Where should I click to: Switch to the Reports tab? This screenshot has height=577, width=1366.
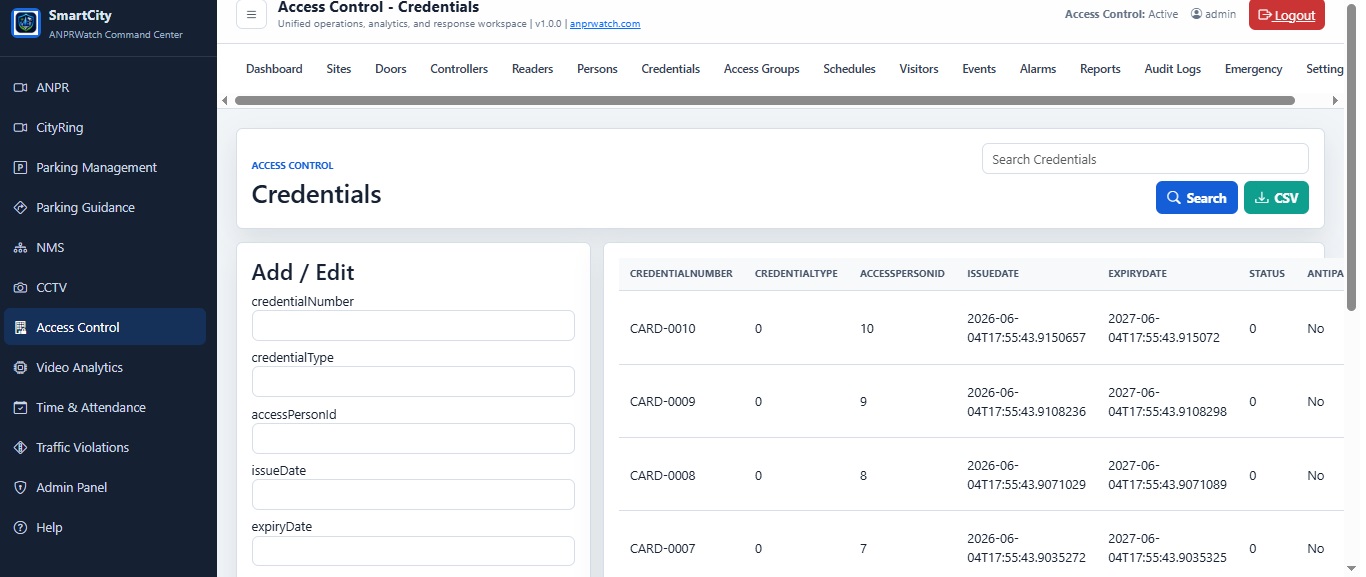1100,69
